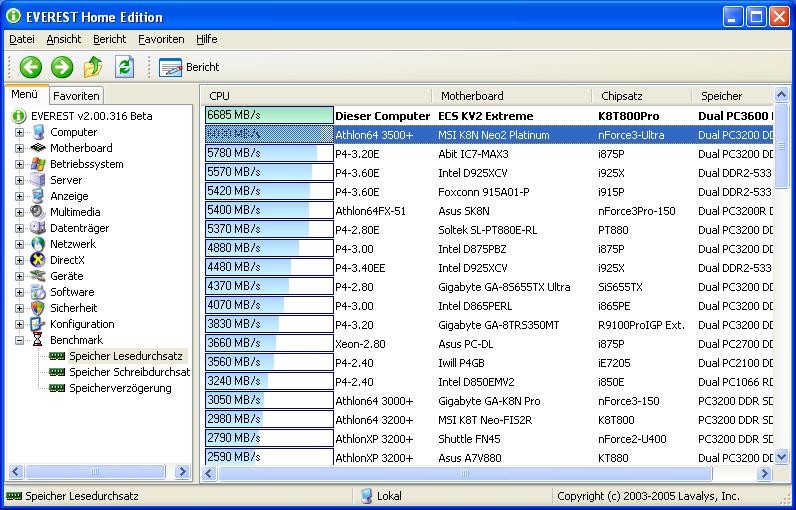Select the Athlon64 3500+ row

click(x=489, y=134)
